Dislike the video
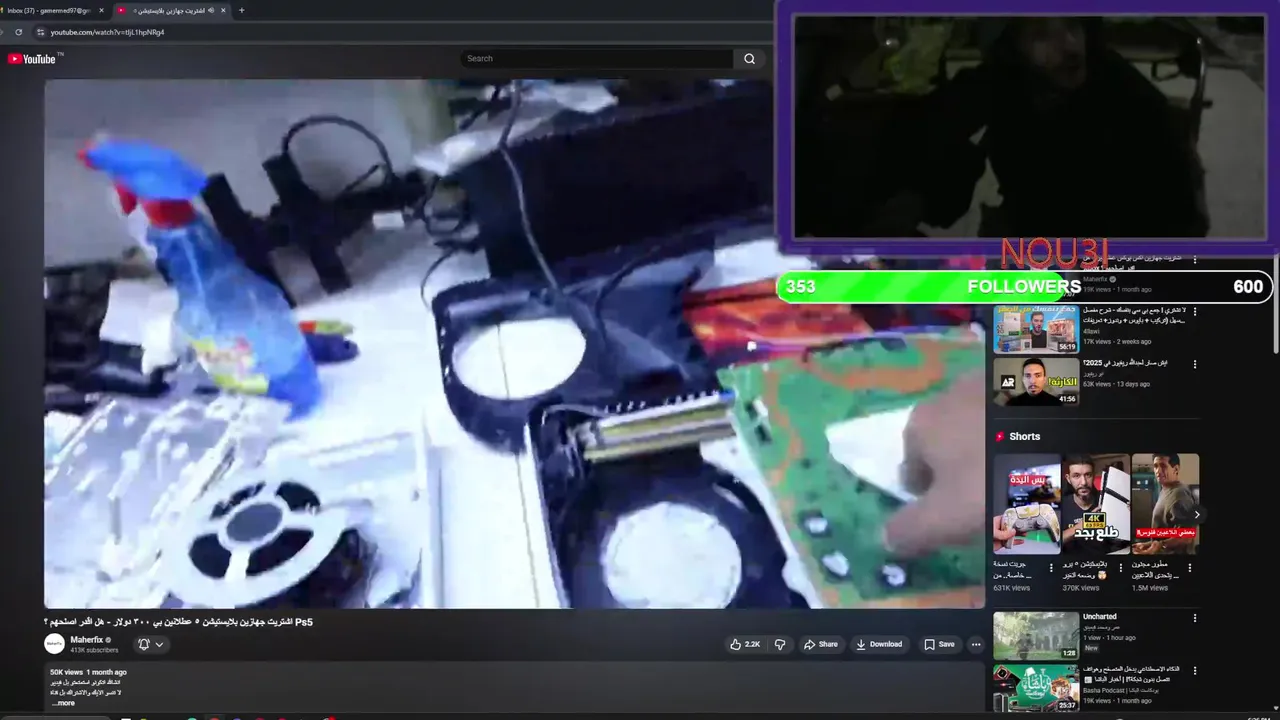This screenshot has height=720, width=1280. [x=780, y=644]
